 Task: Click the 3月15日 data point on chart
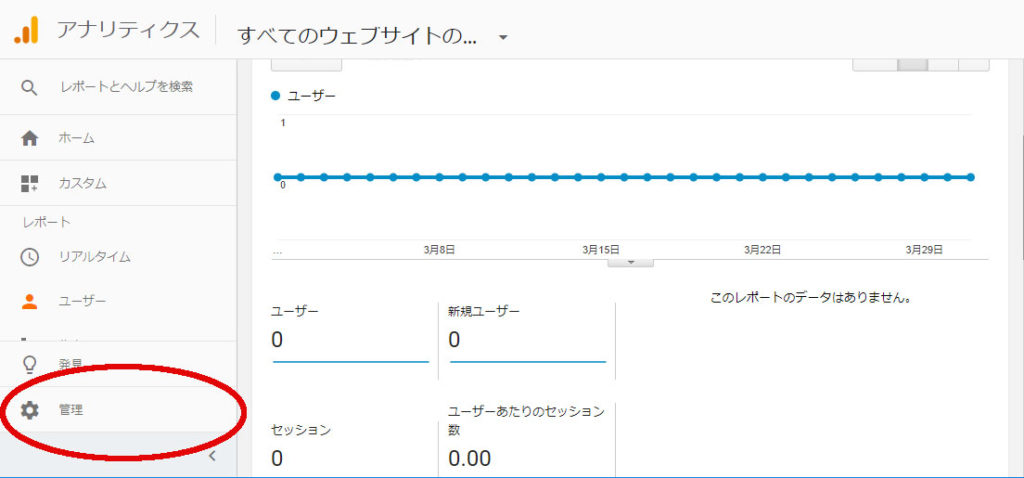pos(602,177)
